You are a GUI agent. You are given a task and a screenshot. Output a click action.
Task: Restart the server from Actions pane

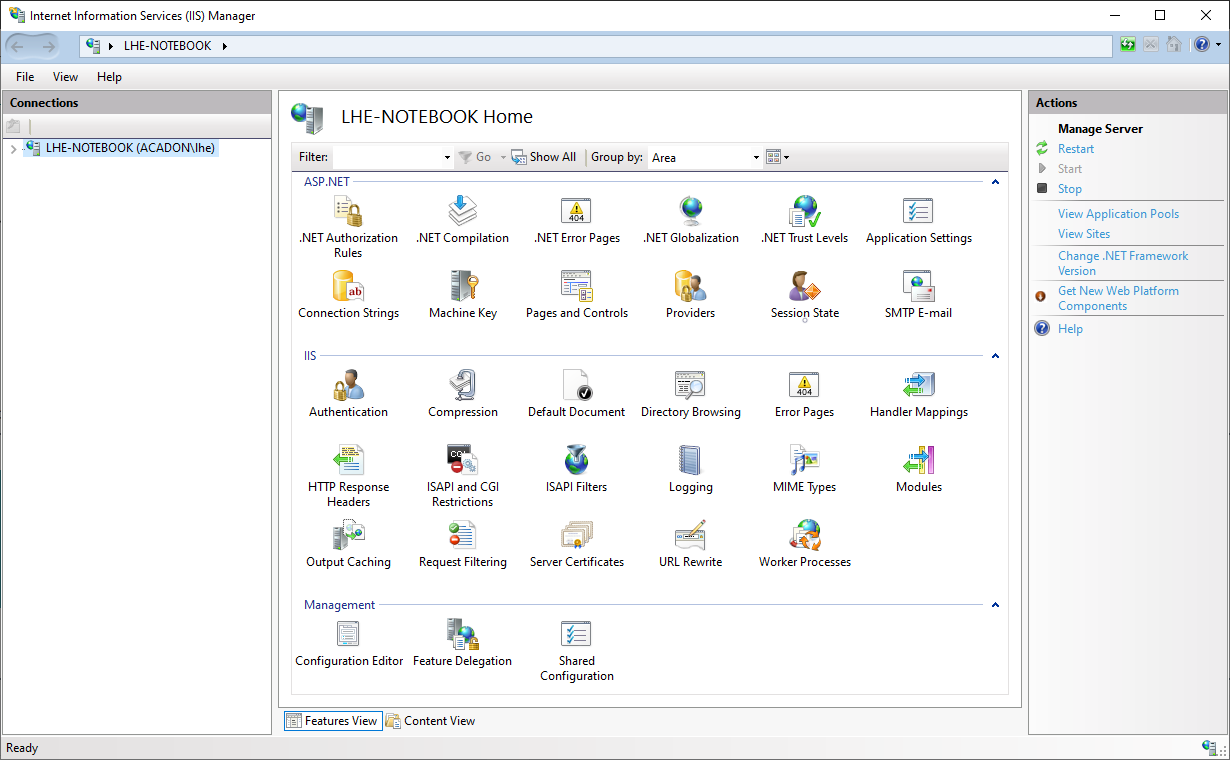1074,148
